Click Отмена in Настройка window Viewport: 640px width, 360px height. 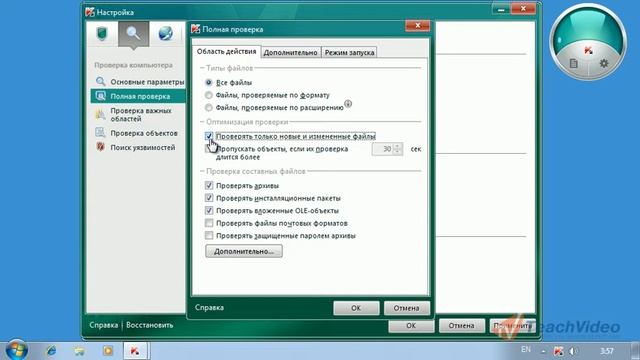462,325
